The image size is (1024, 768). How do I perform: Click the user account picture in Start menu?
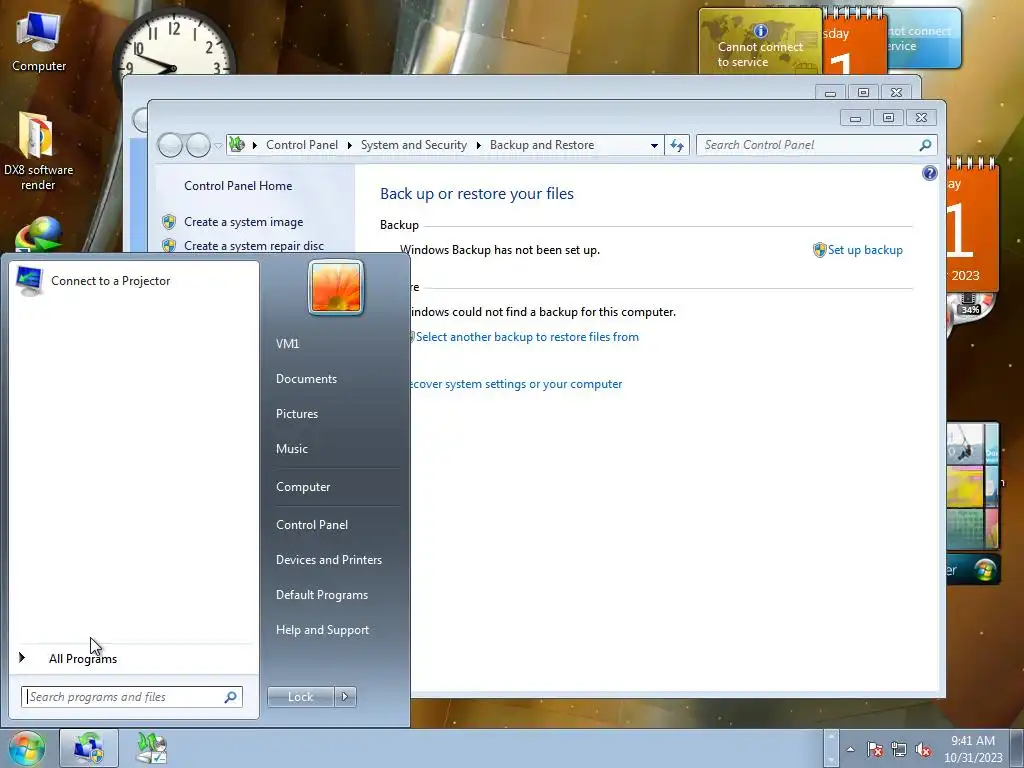click(336, 287)
